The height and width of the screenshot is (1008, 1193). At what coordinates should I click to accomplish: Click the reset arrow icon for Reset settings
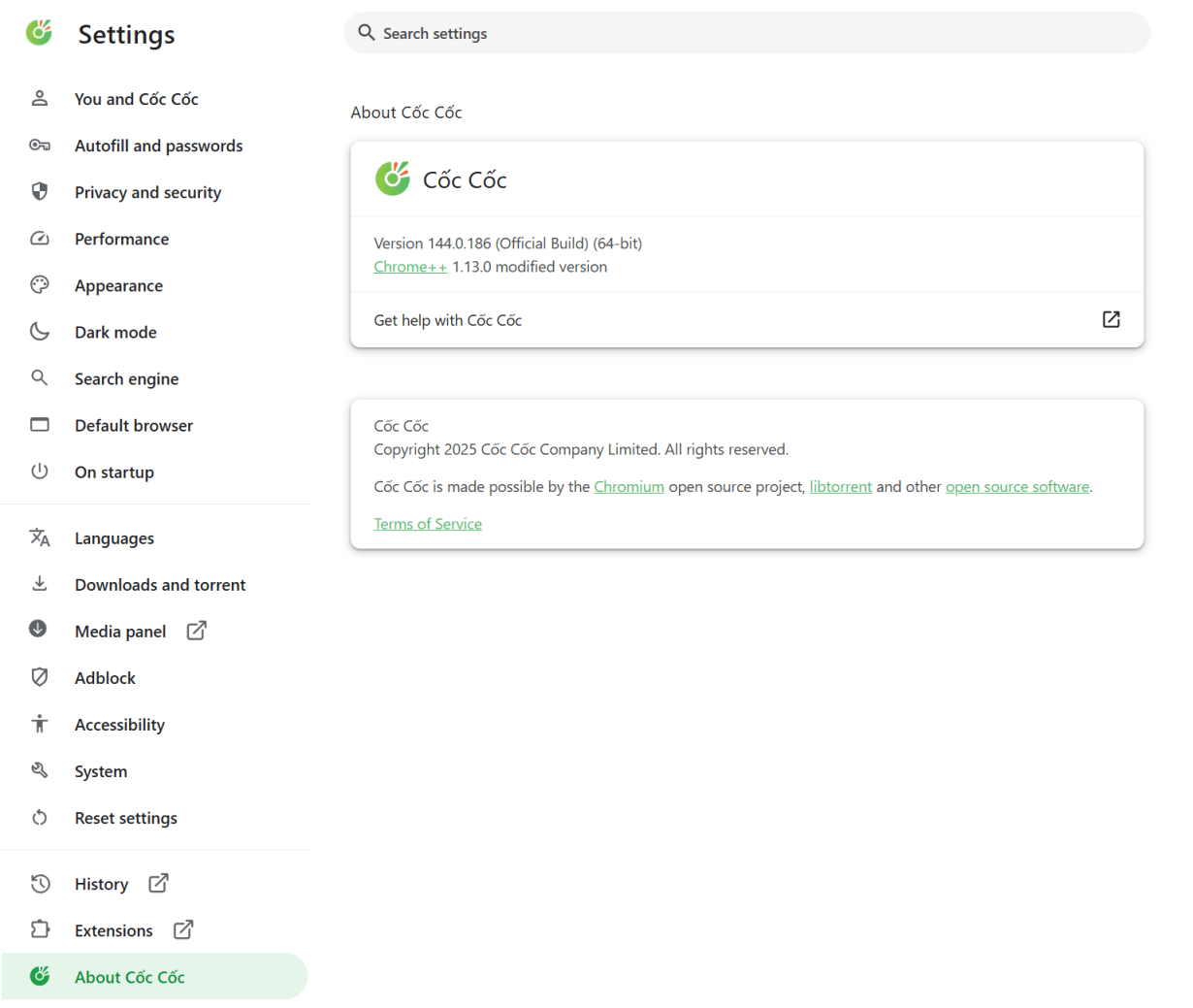coord(40,818)
